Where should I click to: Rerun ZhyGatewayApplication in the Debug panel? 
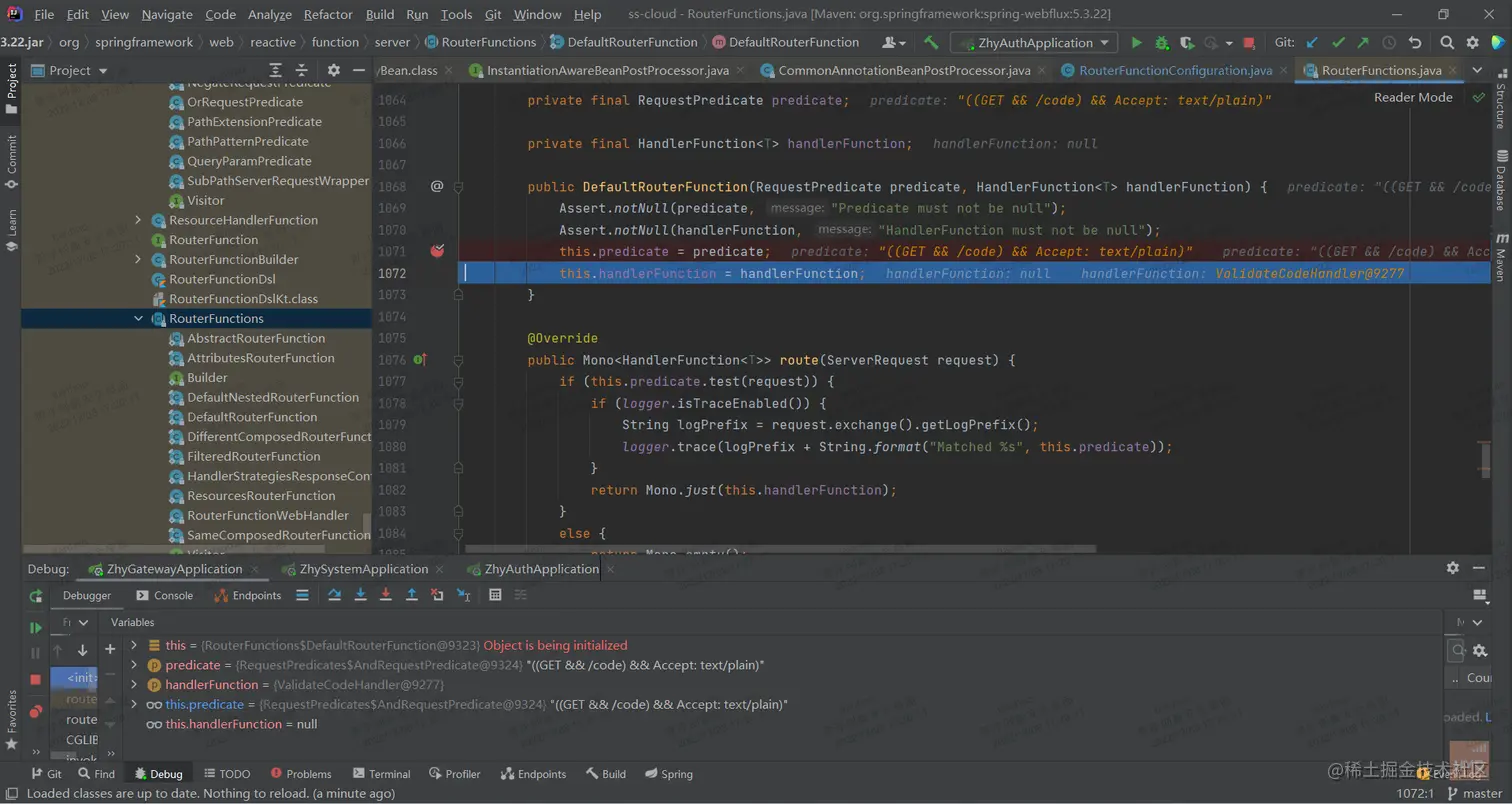pos(36,596)
